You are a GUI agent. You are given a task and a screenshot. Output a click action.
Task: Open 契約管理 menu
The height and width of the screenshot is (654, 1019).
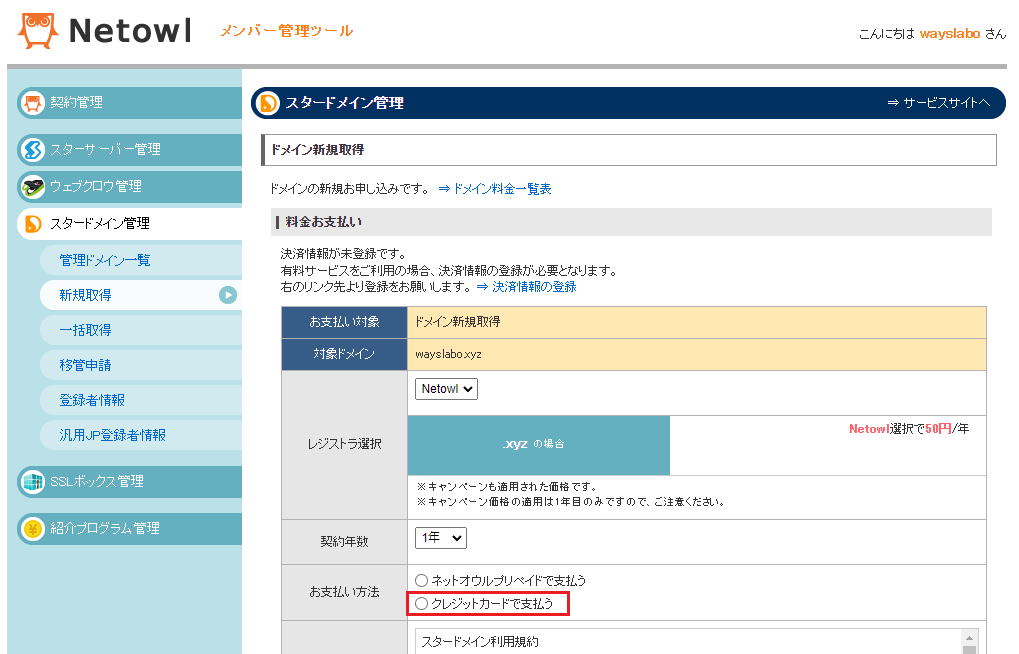pyautogui.click(x=129, y=103)
